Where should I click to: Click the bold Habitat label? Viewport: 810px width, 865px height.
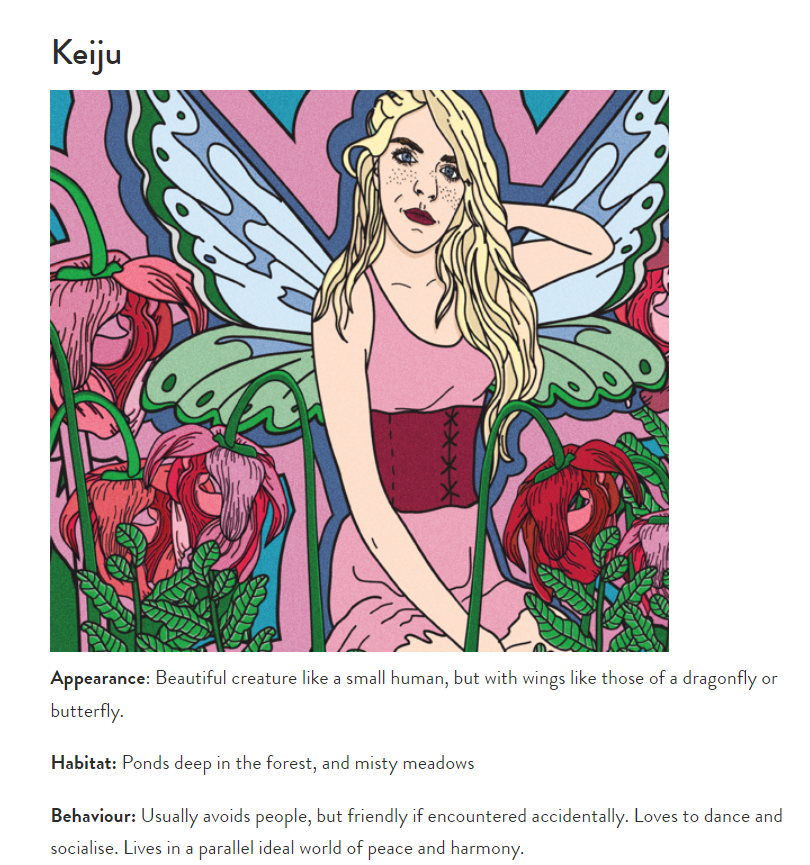(x=84, y=763)
